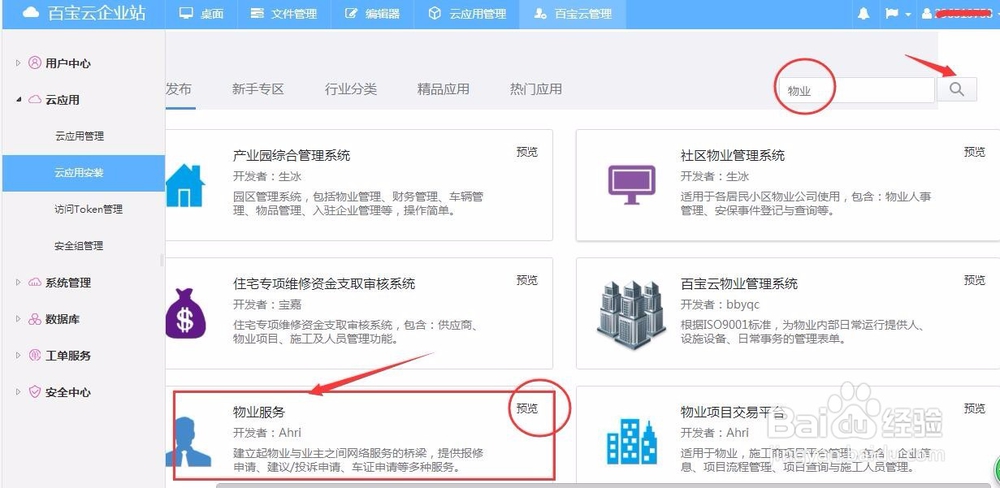The height and width of the screenshot is (488, 1000).
Task: Open the 云应用管理 tab
Action: 467,14
